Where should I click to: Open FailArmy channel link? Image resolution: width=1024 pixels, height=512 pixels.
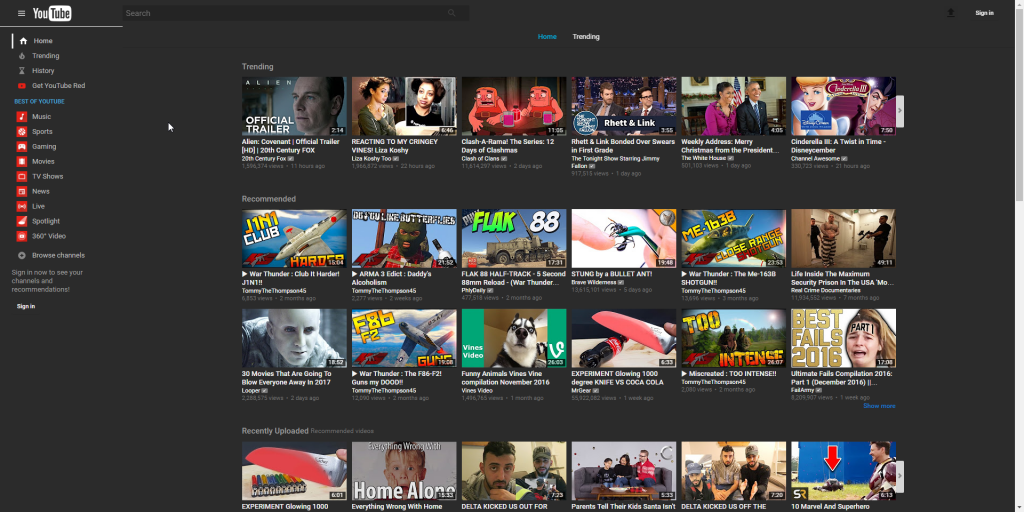pos(803,391)
